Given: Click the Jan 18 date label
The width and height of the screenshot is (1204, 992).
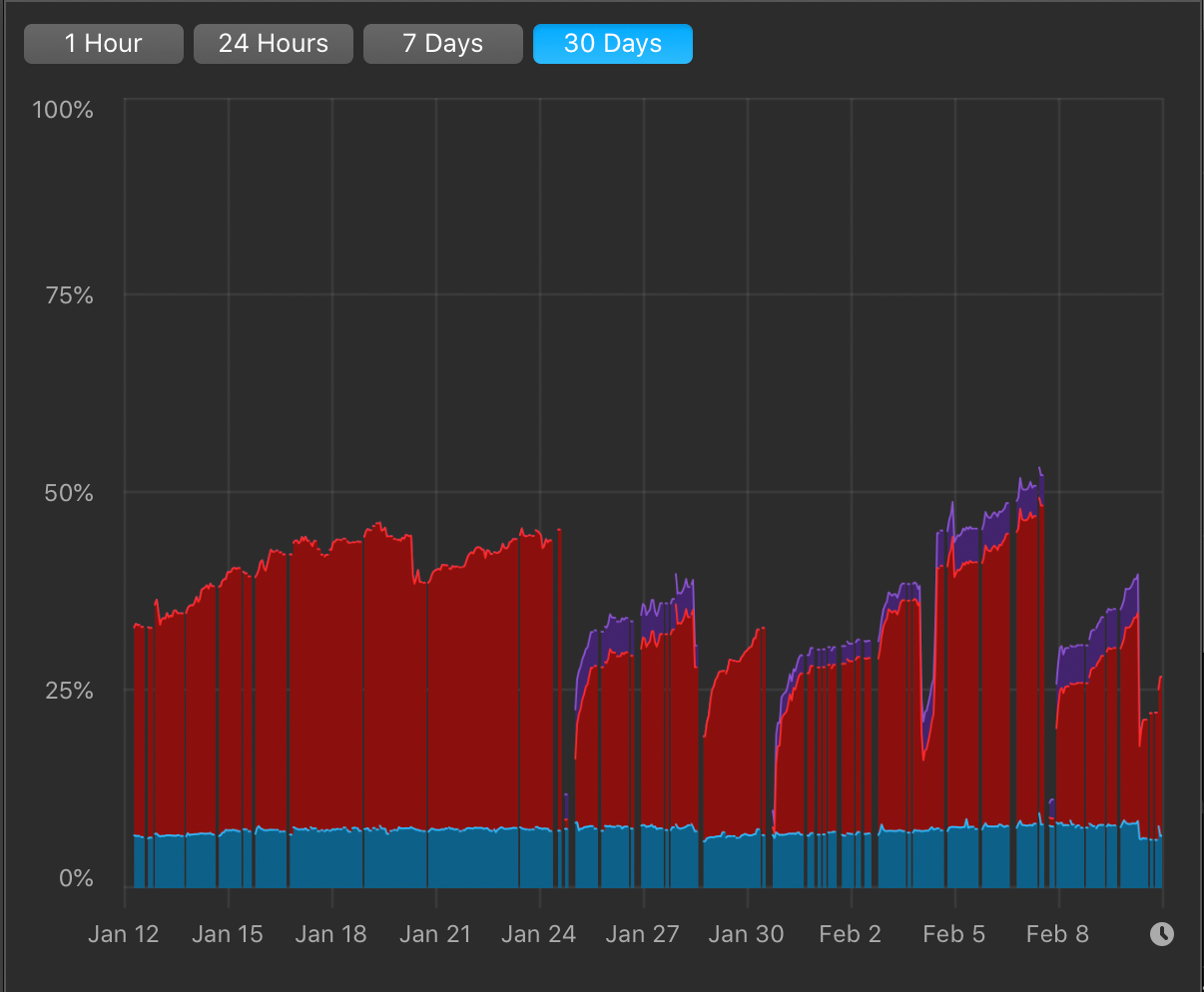Looking at the screenshot, I should pos(331,935).
